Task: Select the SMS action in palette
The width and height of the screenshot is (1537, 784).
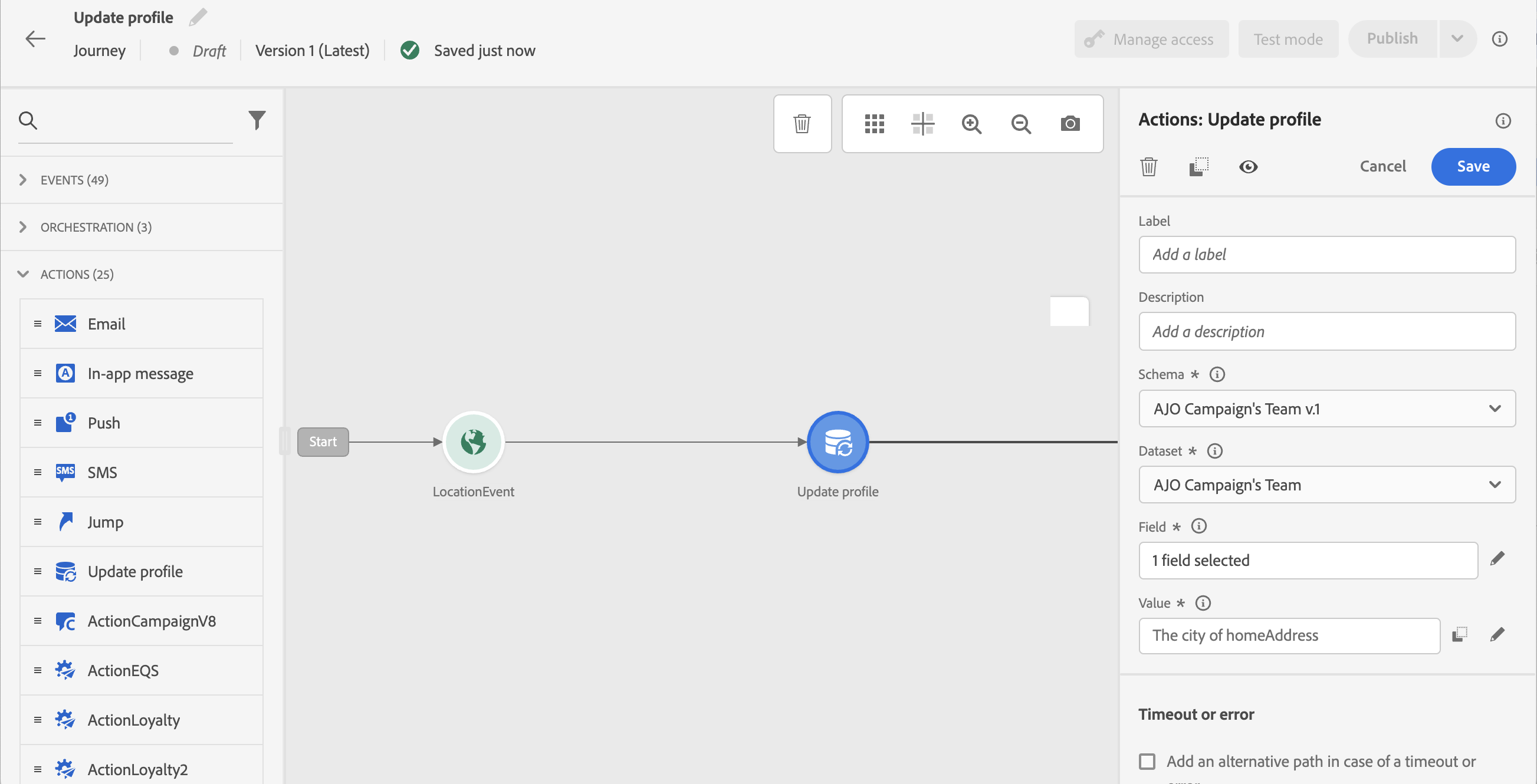Action: pyautogui.click(x=103, y=472)
